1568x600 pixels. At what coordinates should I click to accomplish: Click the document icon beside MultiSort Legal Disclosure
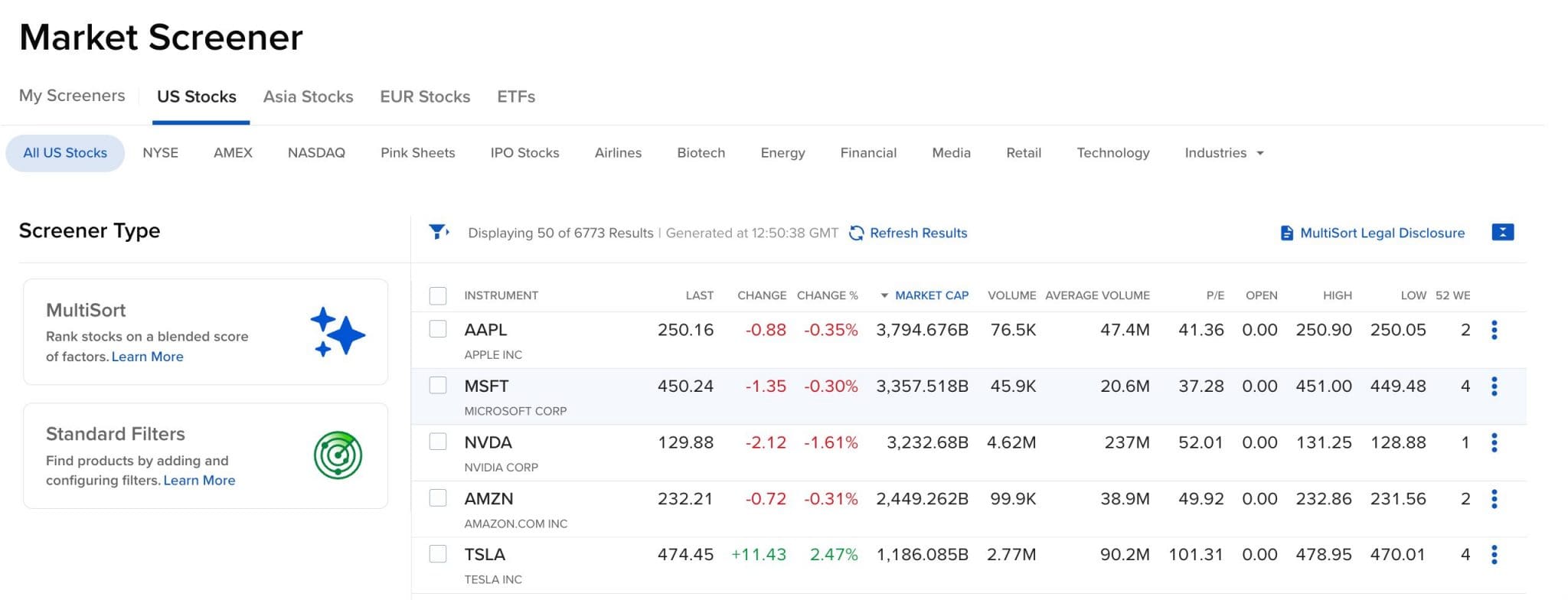(1287, 233)
